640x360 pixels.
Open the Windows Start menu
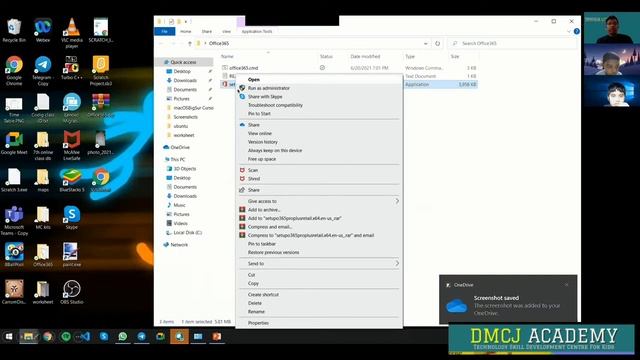[x=9, y=336]
